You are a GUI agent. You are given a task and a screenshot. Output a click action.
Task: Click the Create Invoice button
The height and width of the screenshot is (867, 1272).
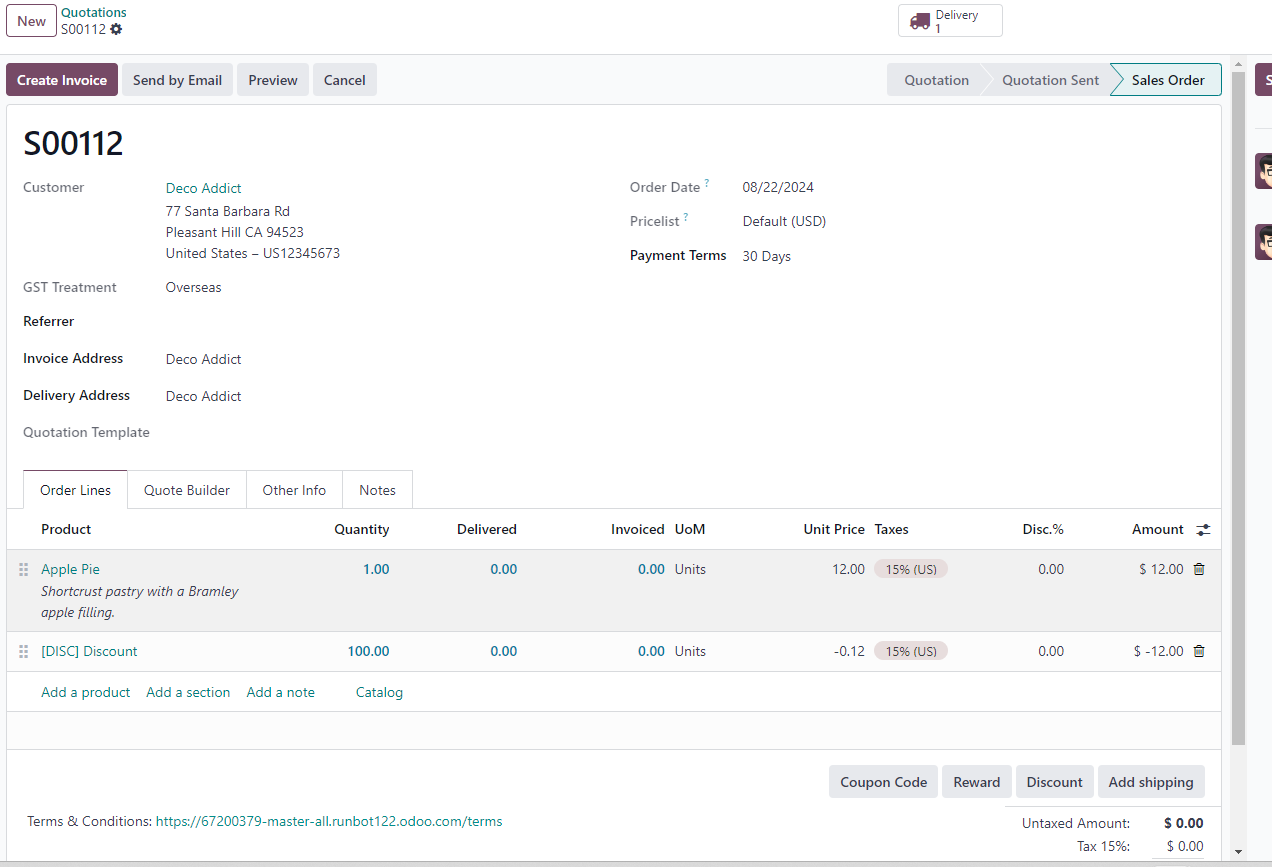click(x=62, y=80)
